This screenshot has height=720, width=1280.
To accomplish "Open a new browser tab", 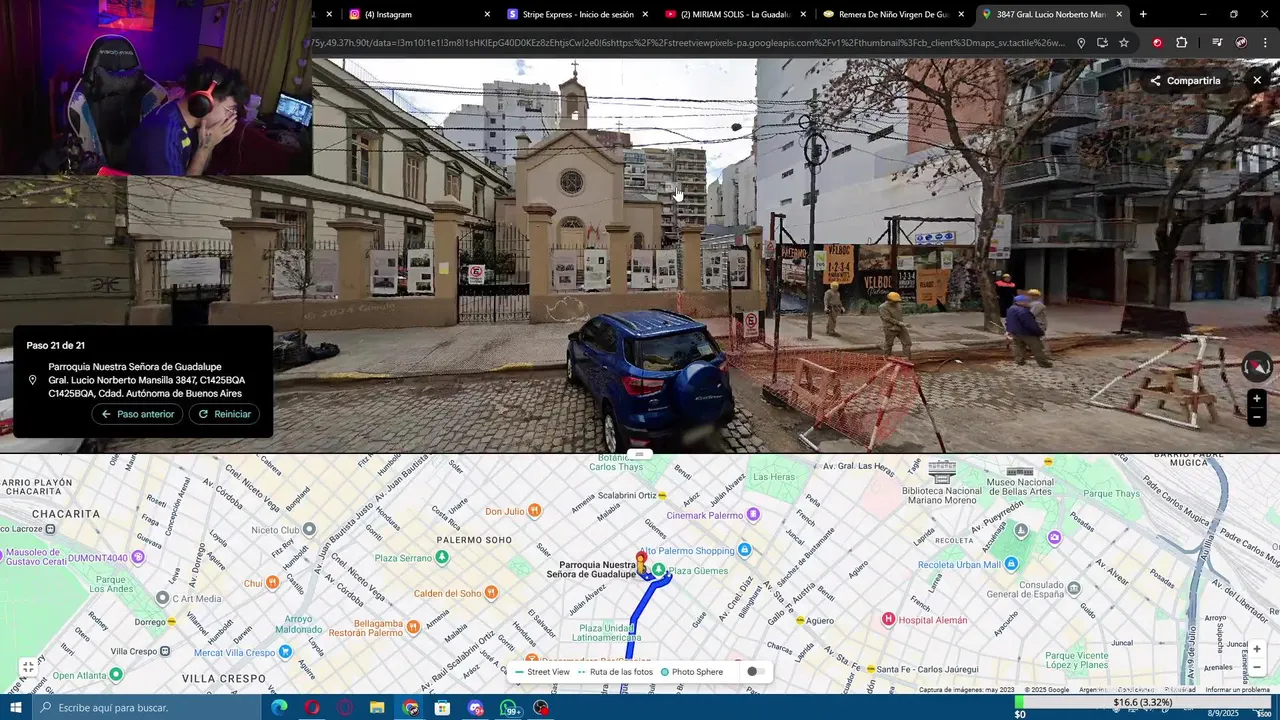I will click(1143, 15).
